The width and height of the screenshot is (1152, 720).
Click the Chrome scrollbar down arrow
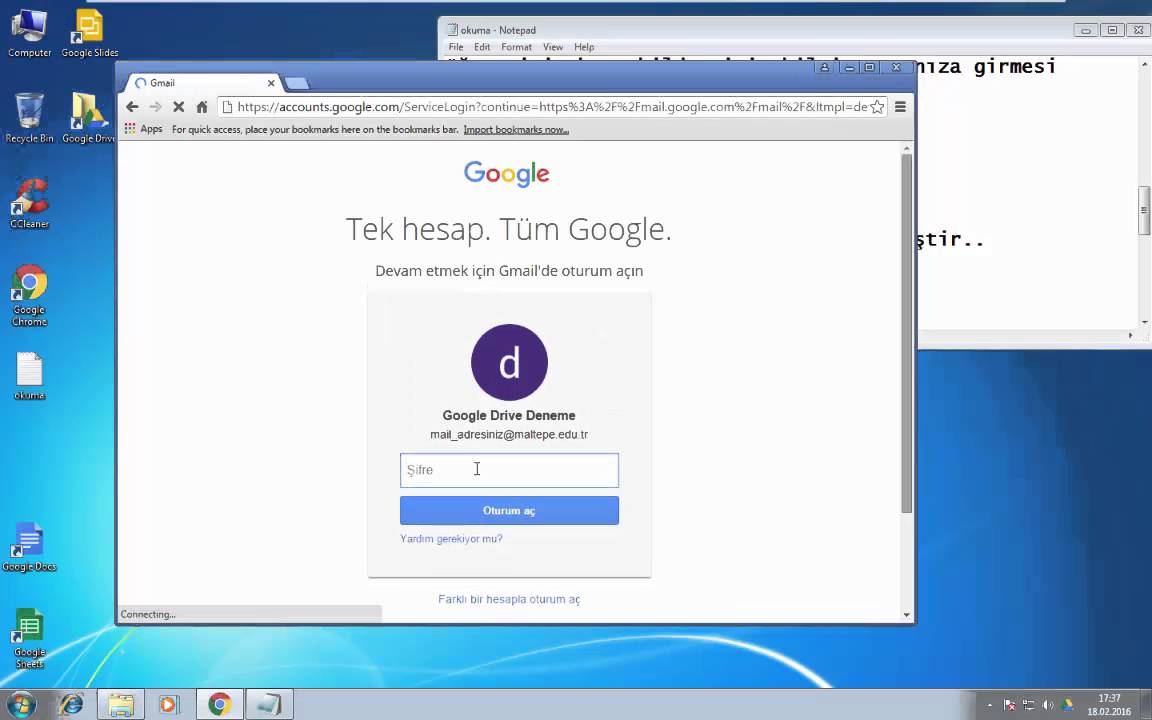click(907, 615)
